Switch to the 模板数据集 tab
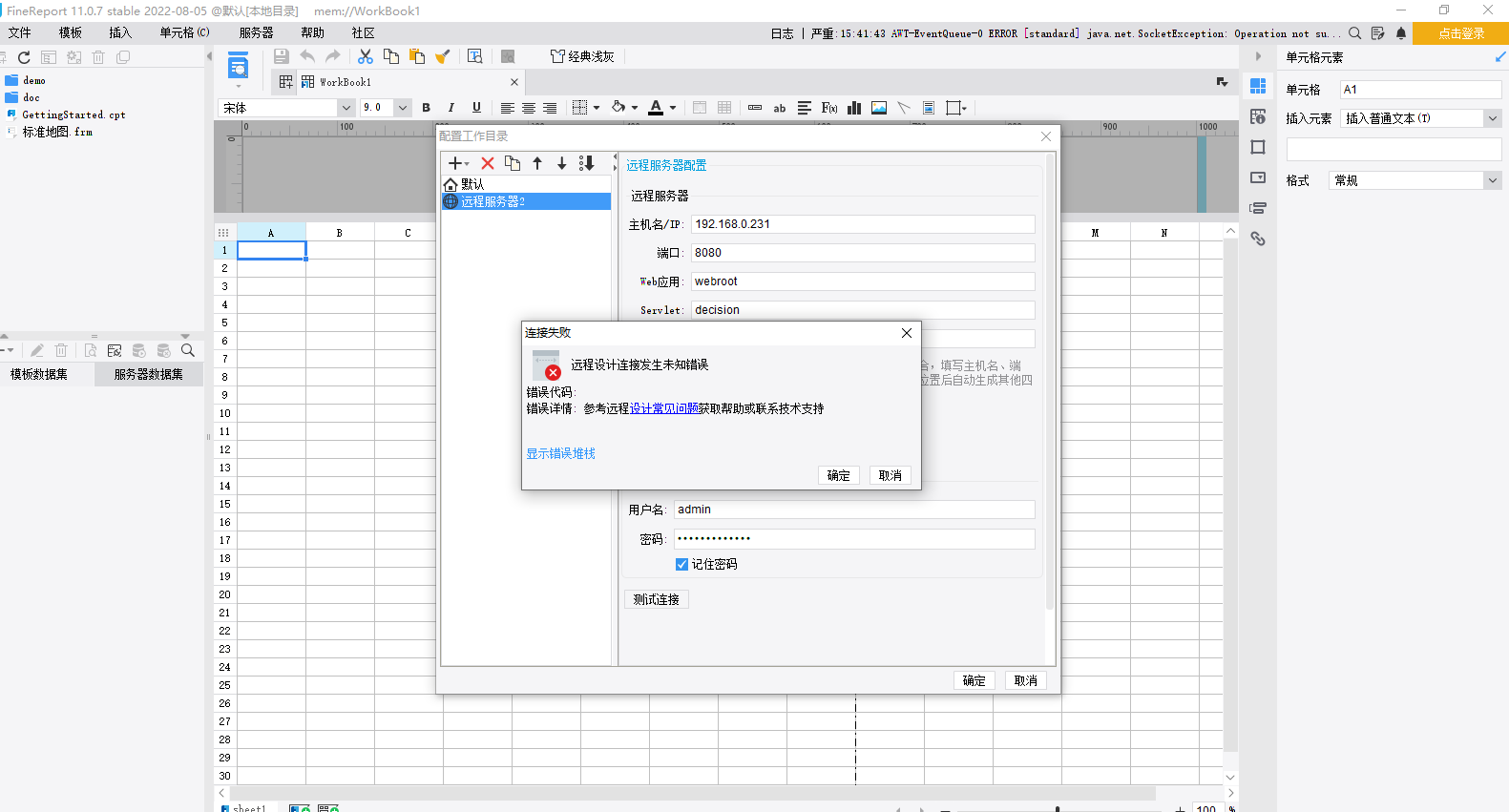Screen dimensions: 1509x812 pyautogui.click(x=39, y=375)
